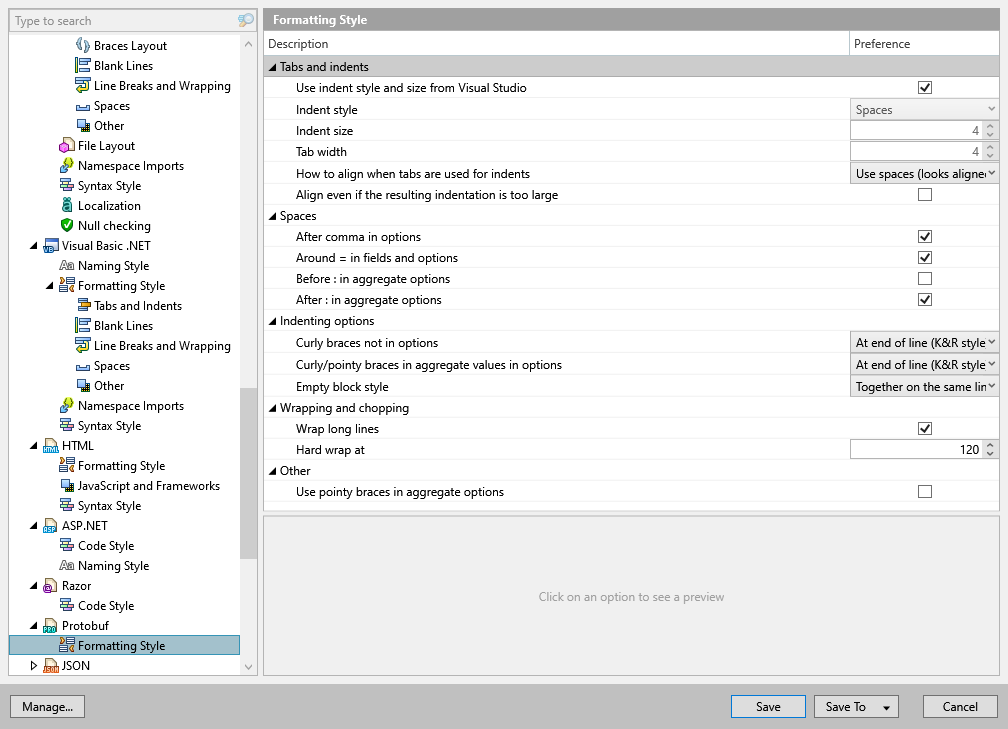Open Namespace Imports under Visual Basic .NET

click(x=66, y=405)
